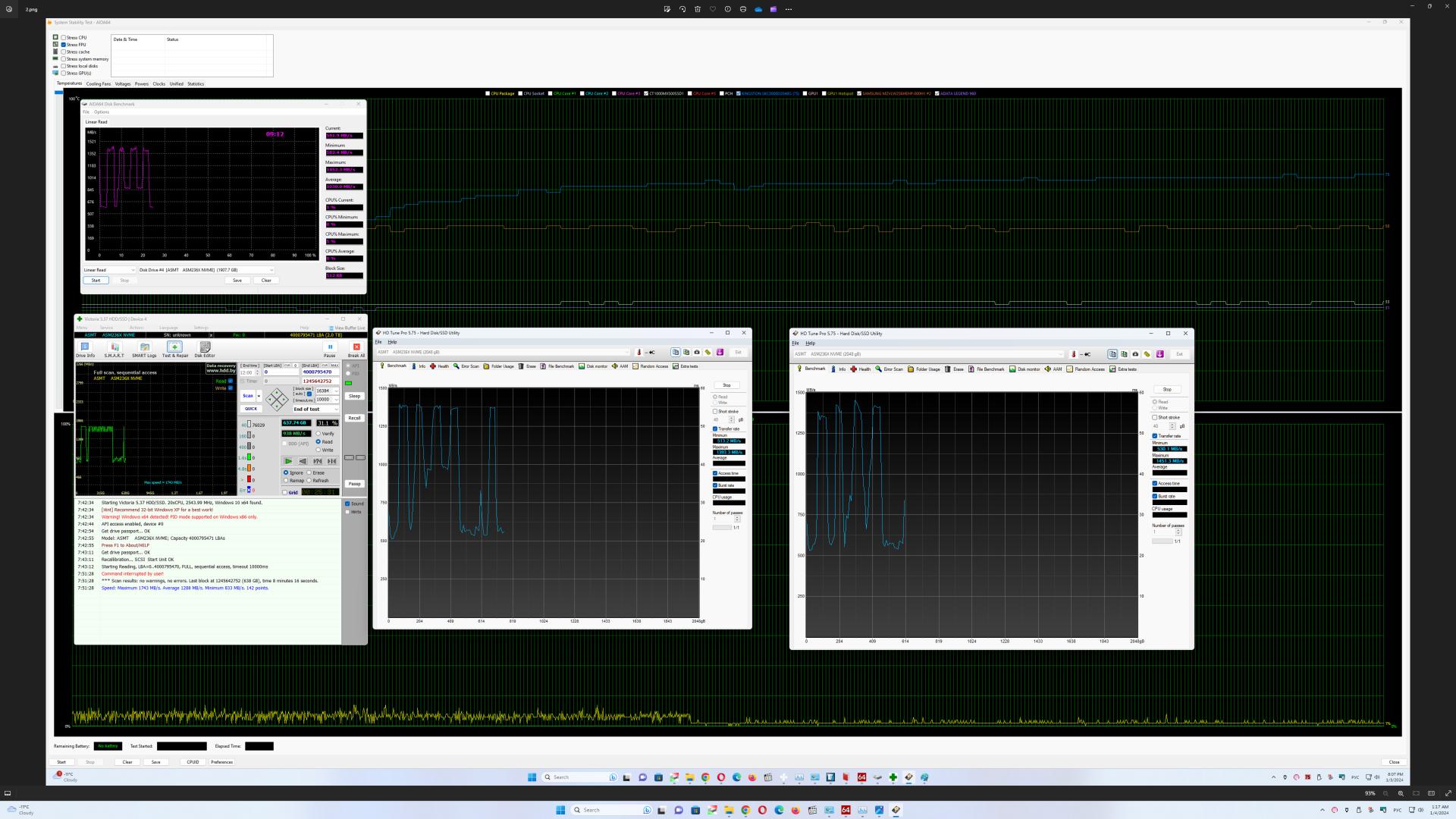Open the S.M.A.R.T icon in Victoria
Image resolution: width=1456 pixels, height=819 pixels.
(x=115, y=348)
